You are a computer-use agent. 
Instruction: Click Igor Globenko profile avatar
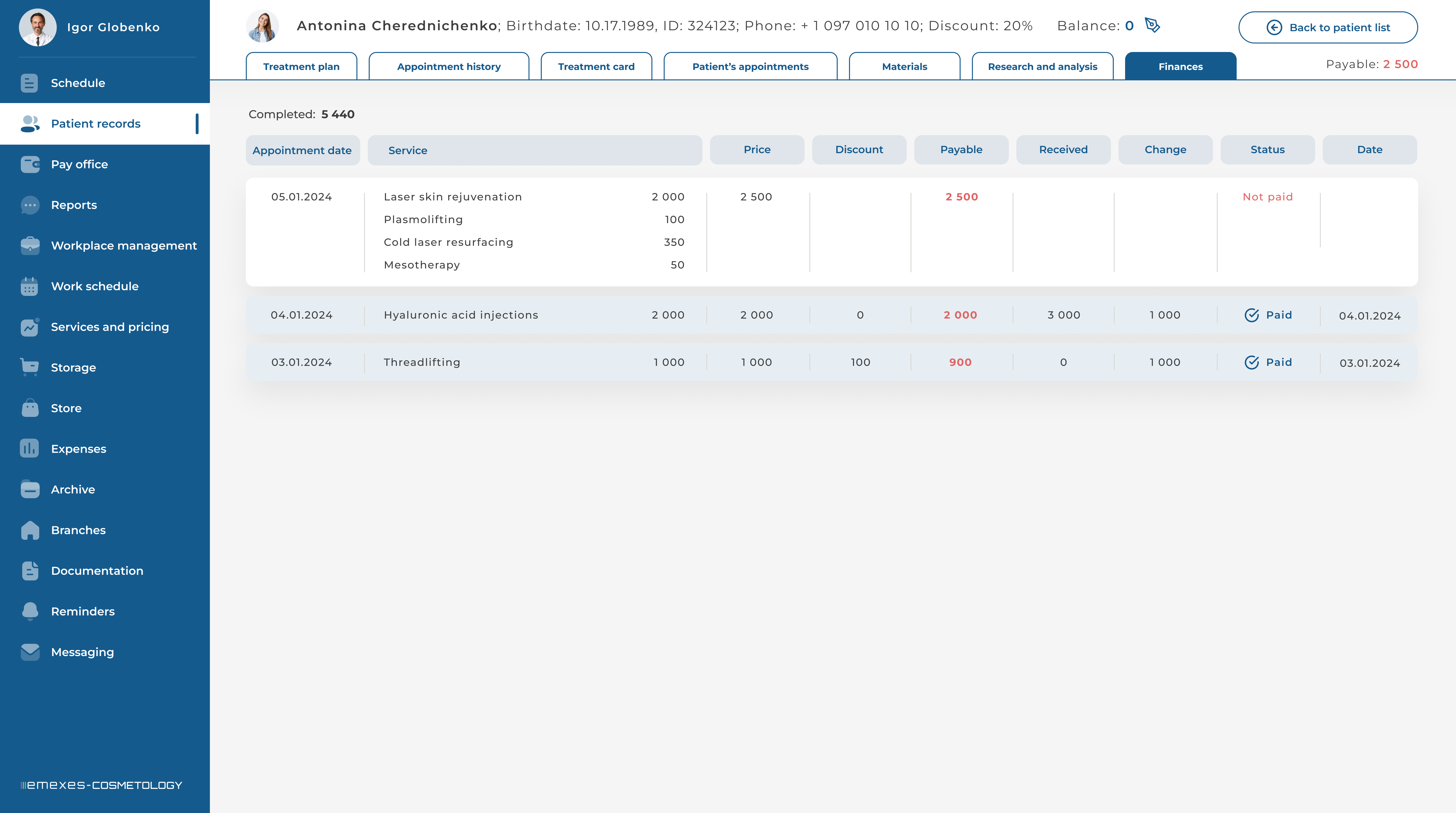37,27
